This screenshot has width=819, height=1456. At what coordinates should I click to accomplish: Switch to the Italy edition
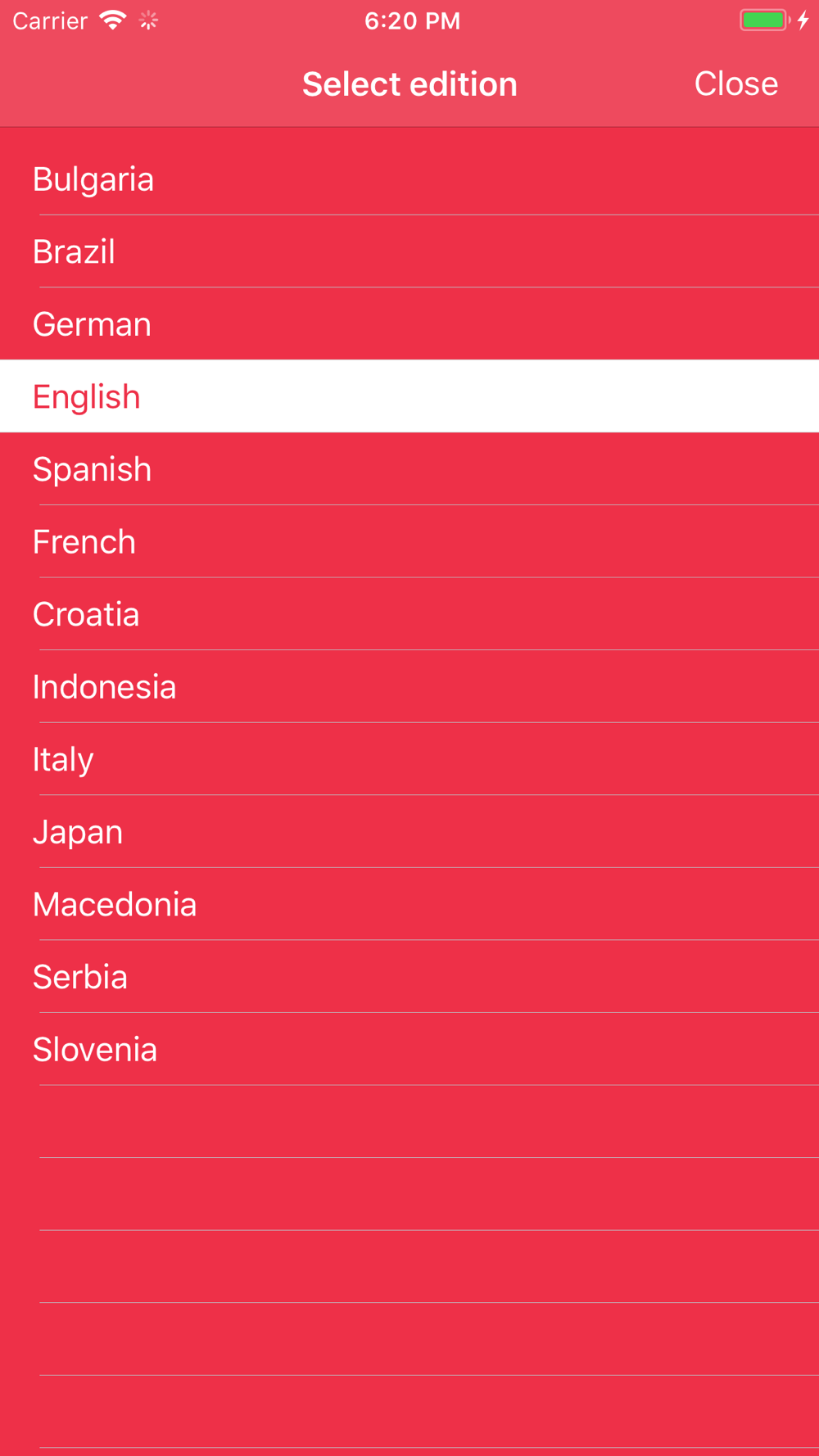(x=63, y=759)
